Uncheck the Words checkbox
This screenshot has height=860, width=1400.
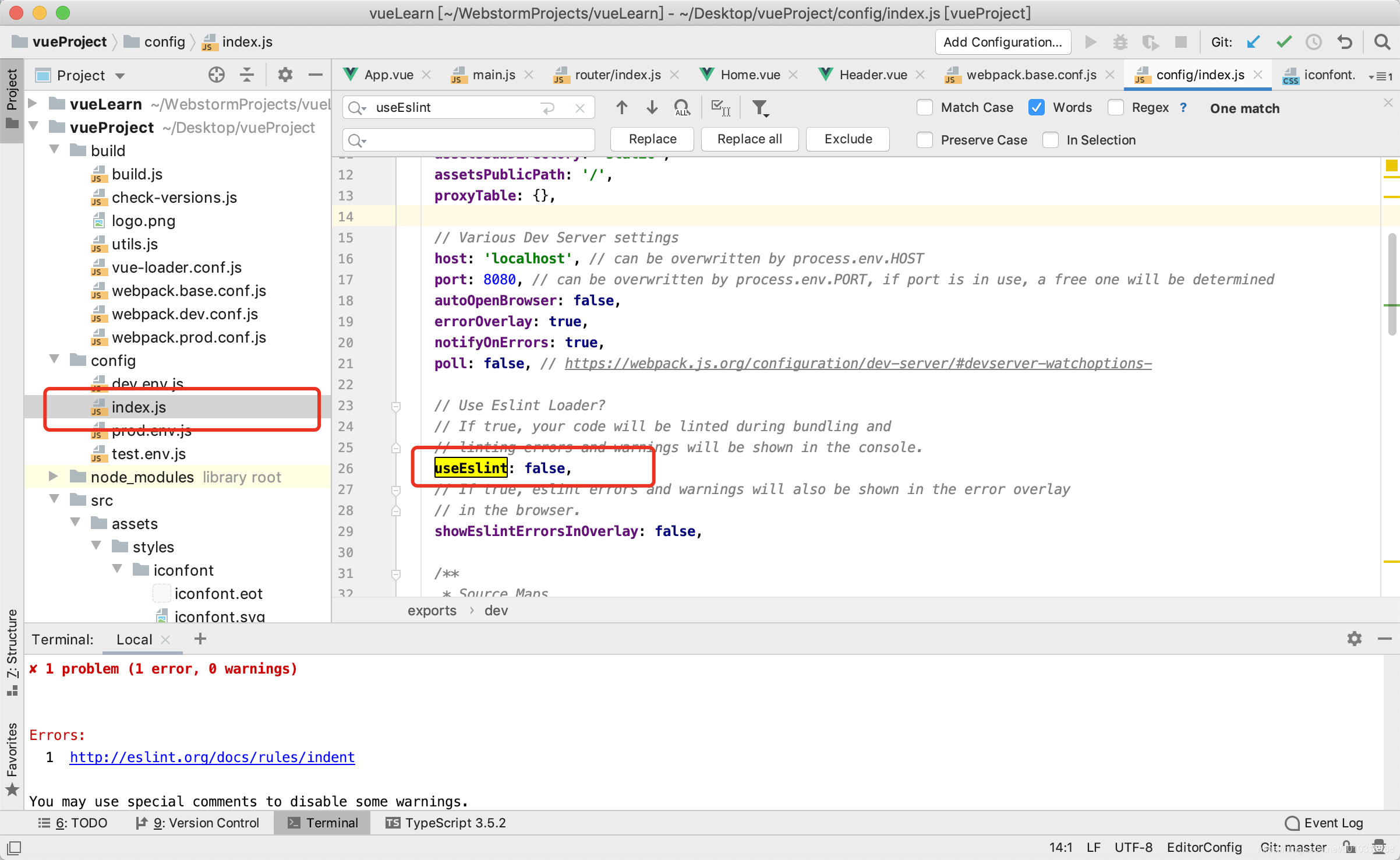pyautogui.click(x=1037, y=108)
